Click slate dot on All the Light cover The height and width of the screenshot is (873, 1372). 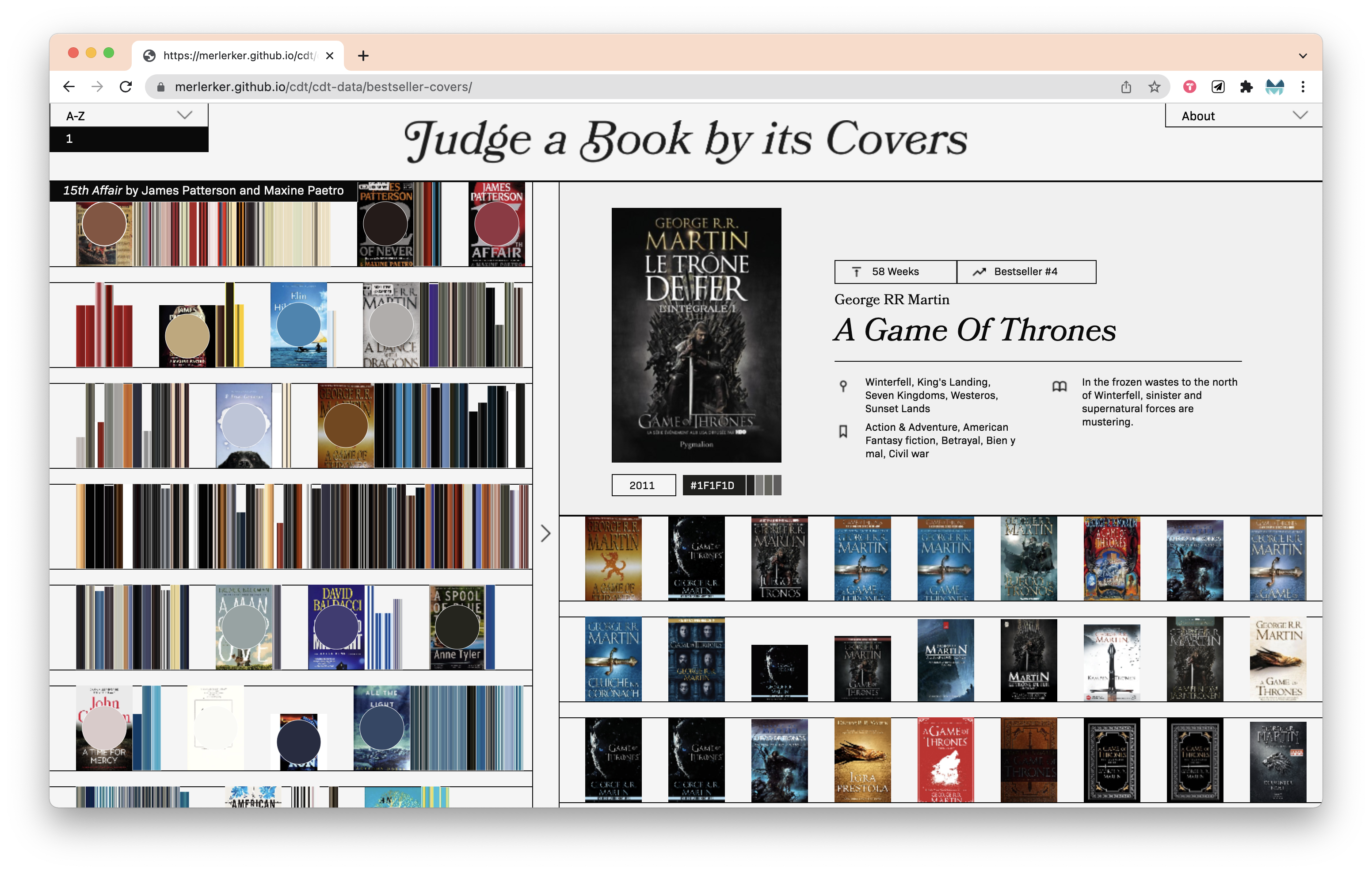[x=382, y=728]
